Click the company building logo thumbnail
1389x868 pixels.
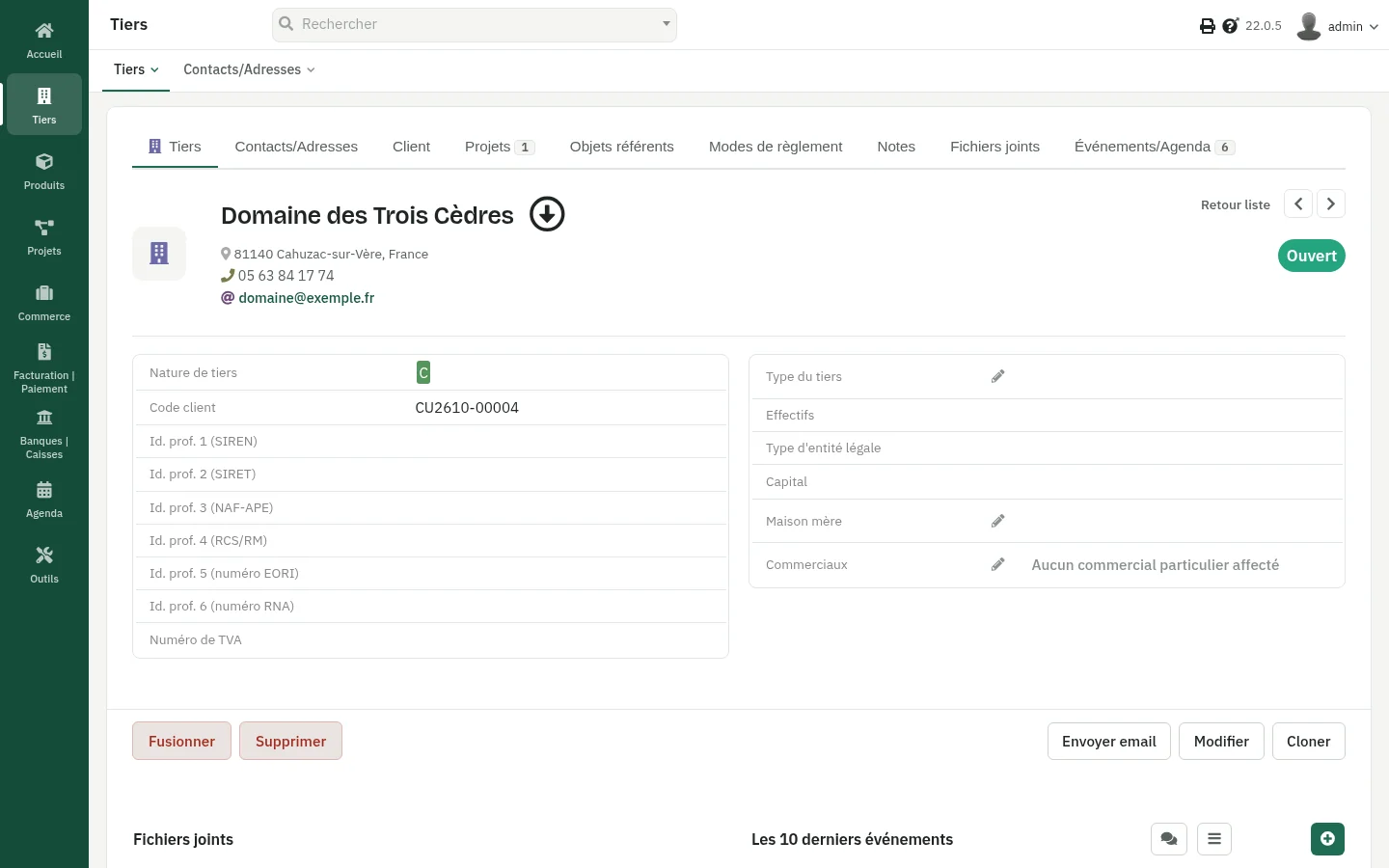click(159, 254)
